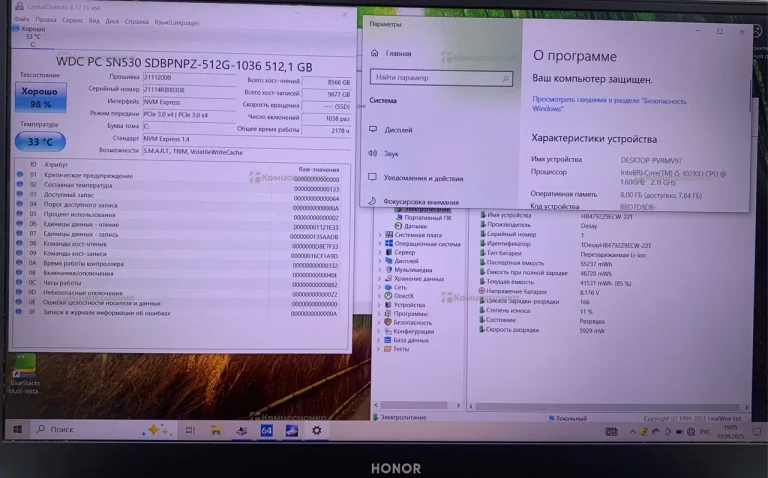Click Сеть icon in AIDA64 tree
The height and width of the screenshot is (478, 768).
pos(388,287)
